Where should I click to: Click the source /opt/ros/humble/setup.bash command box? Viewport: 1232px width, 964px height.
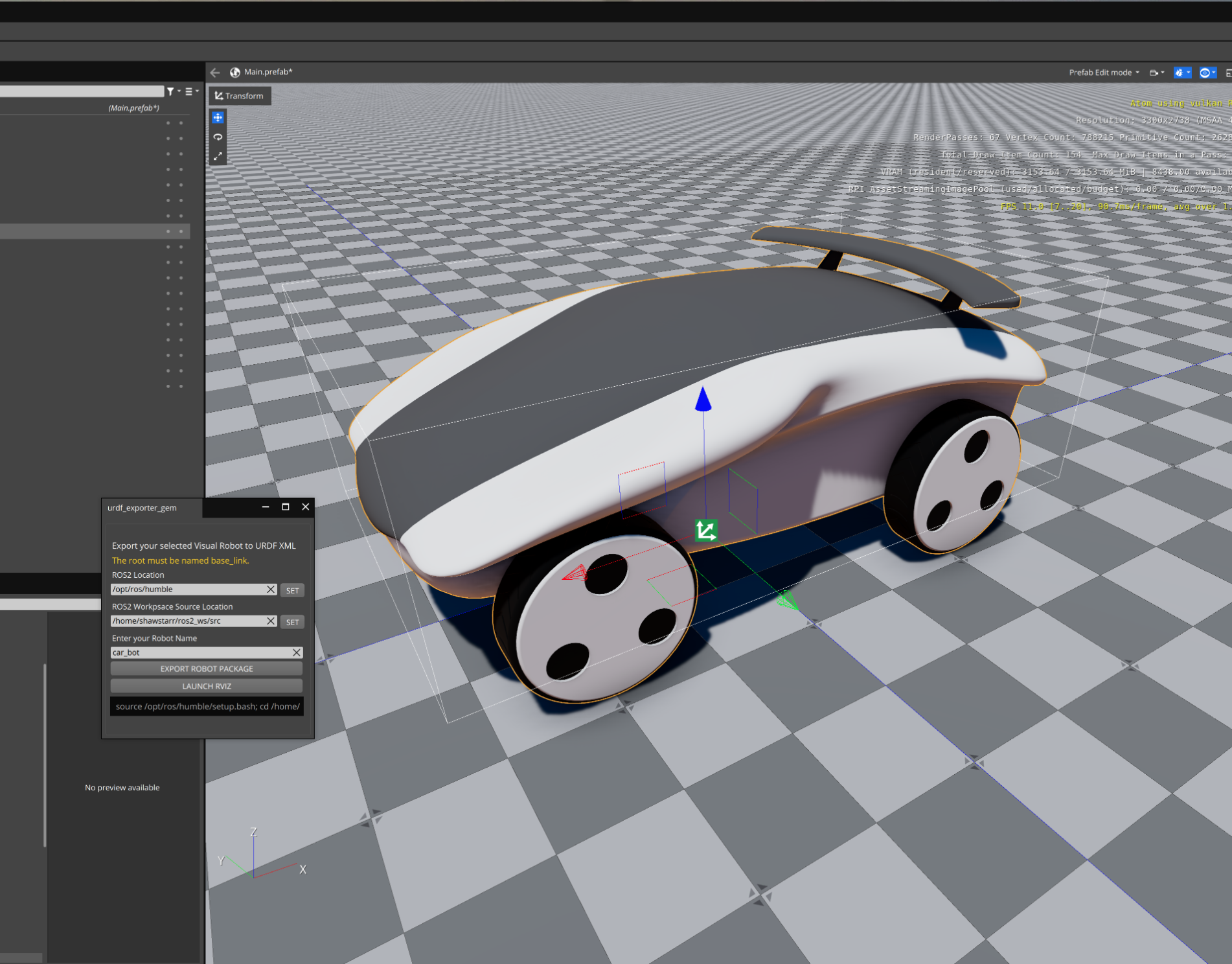click(207, 706)
